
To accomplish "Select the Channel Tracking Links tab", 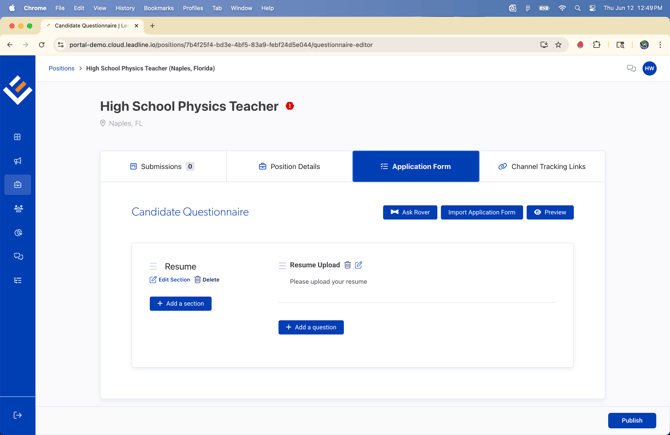I will (541, 167).
